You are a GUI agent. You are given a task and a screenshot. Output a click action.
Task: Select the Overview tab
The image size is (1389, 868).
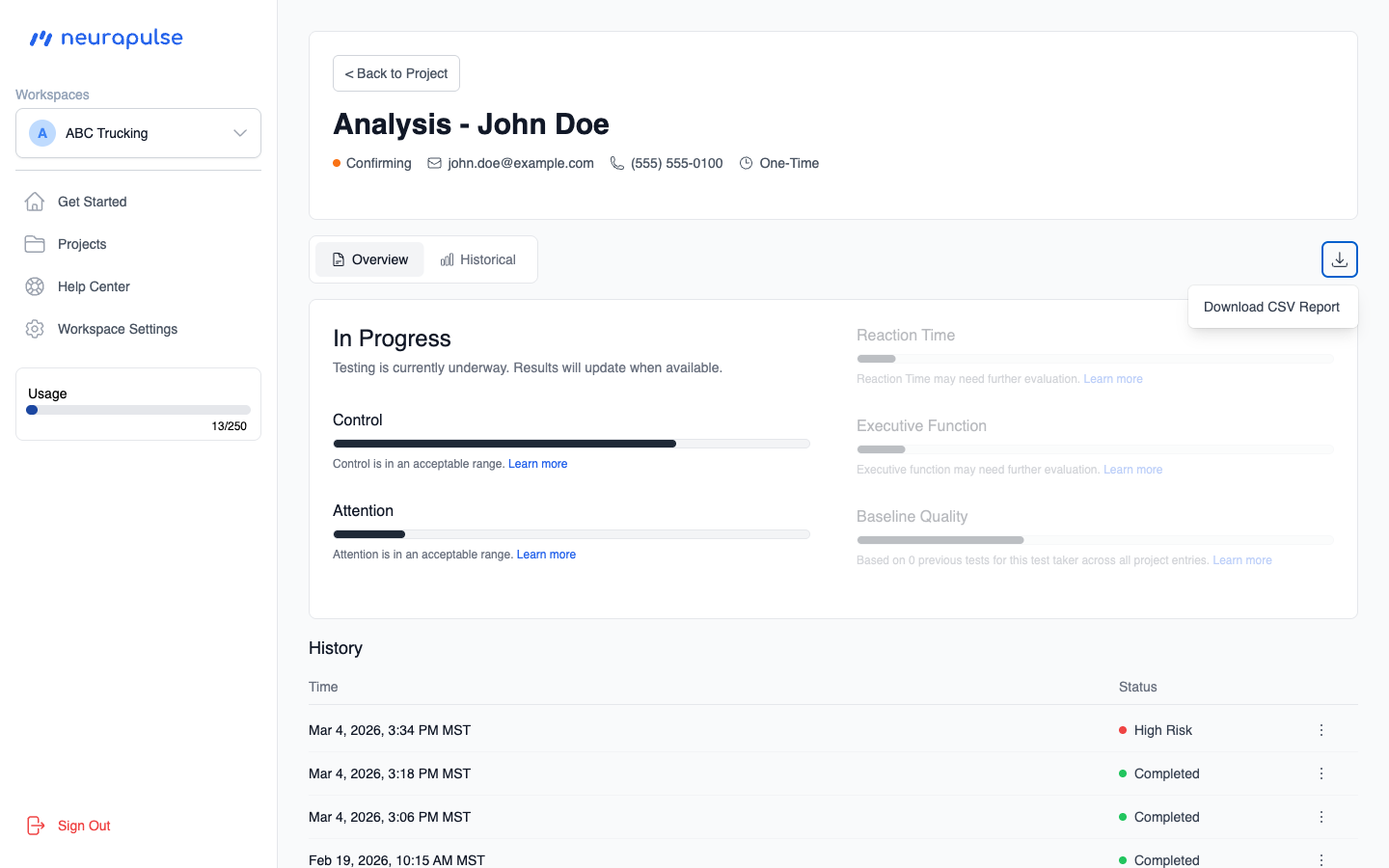368,259
